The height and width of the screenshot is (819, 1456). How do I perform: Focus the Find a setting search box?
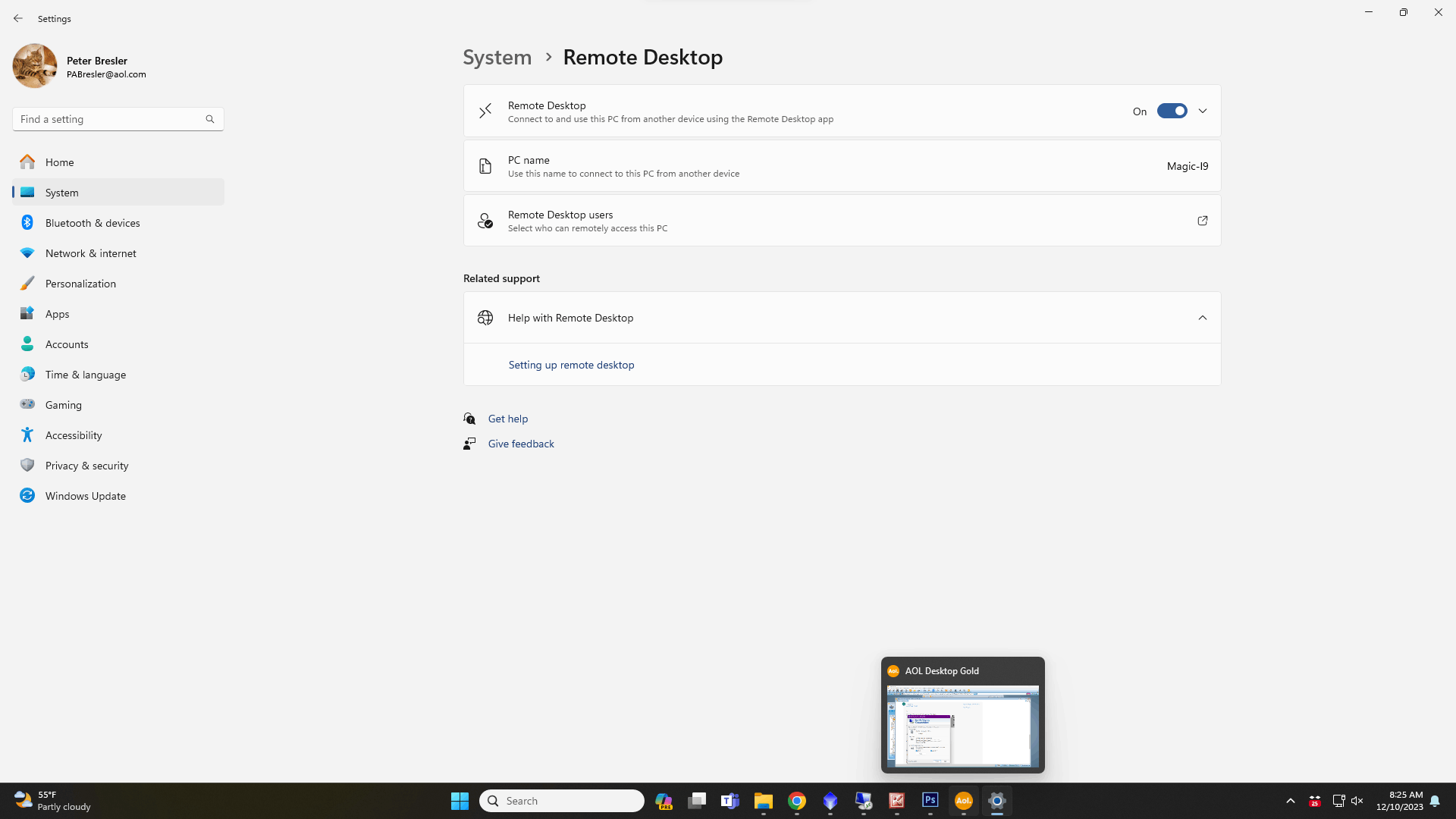[118, 119]
